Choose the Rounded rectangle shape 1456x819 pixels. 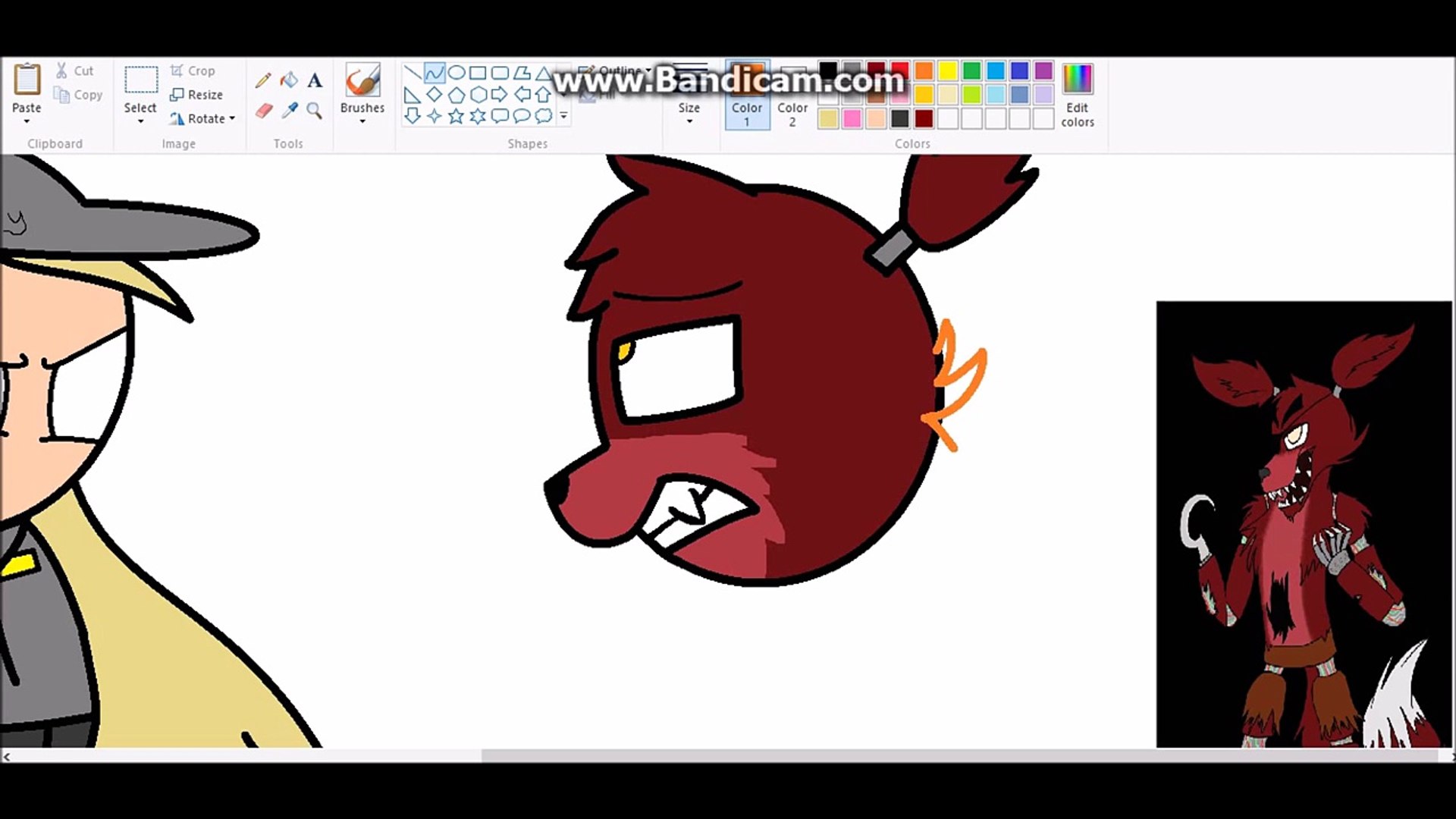500,73
